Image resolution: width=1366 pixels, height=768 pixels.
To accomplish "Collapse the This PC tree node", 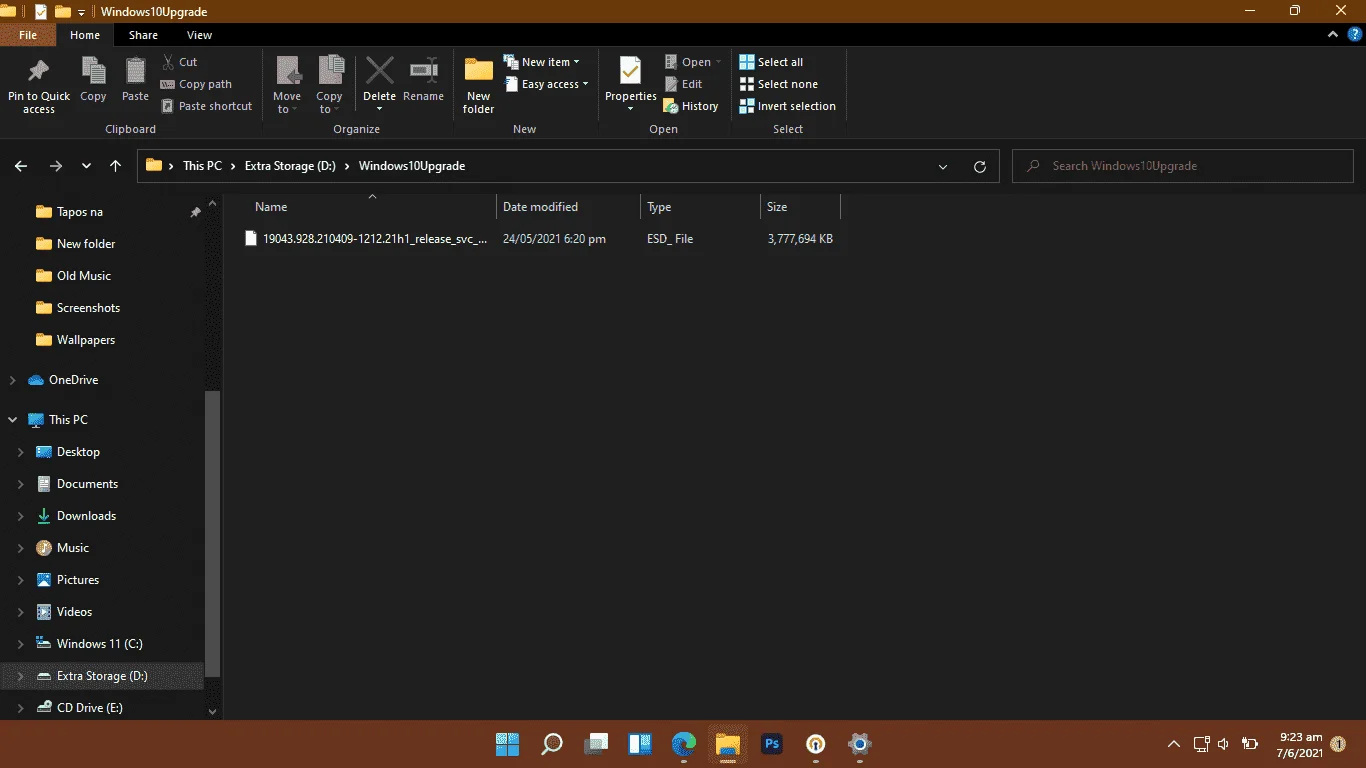I will tap(13, 420).
